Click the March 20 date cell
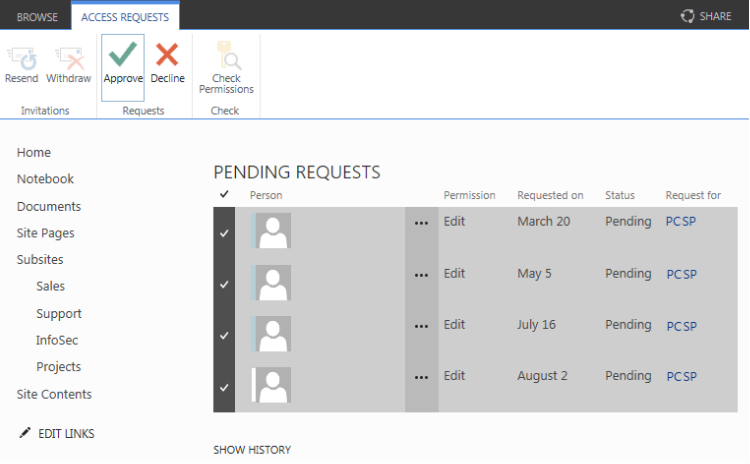 coord(544,221)
